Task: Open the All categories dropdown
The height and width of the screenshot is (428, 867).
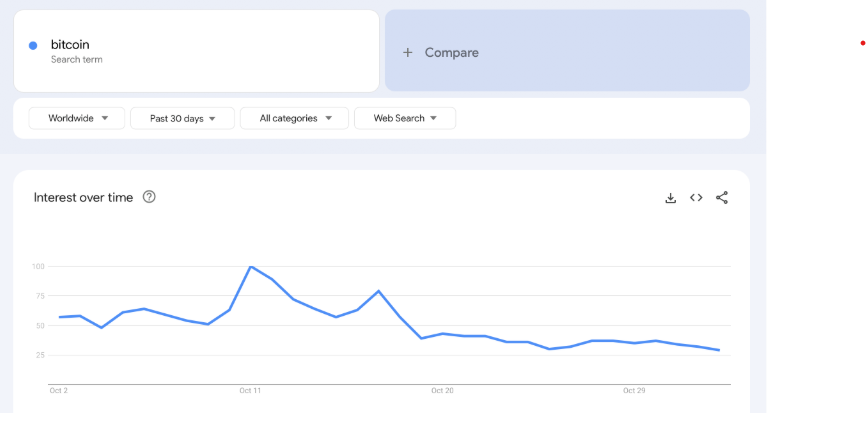Action: tap(294, 118)
